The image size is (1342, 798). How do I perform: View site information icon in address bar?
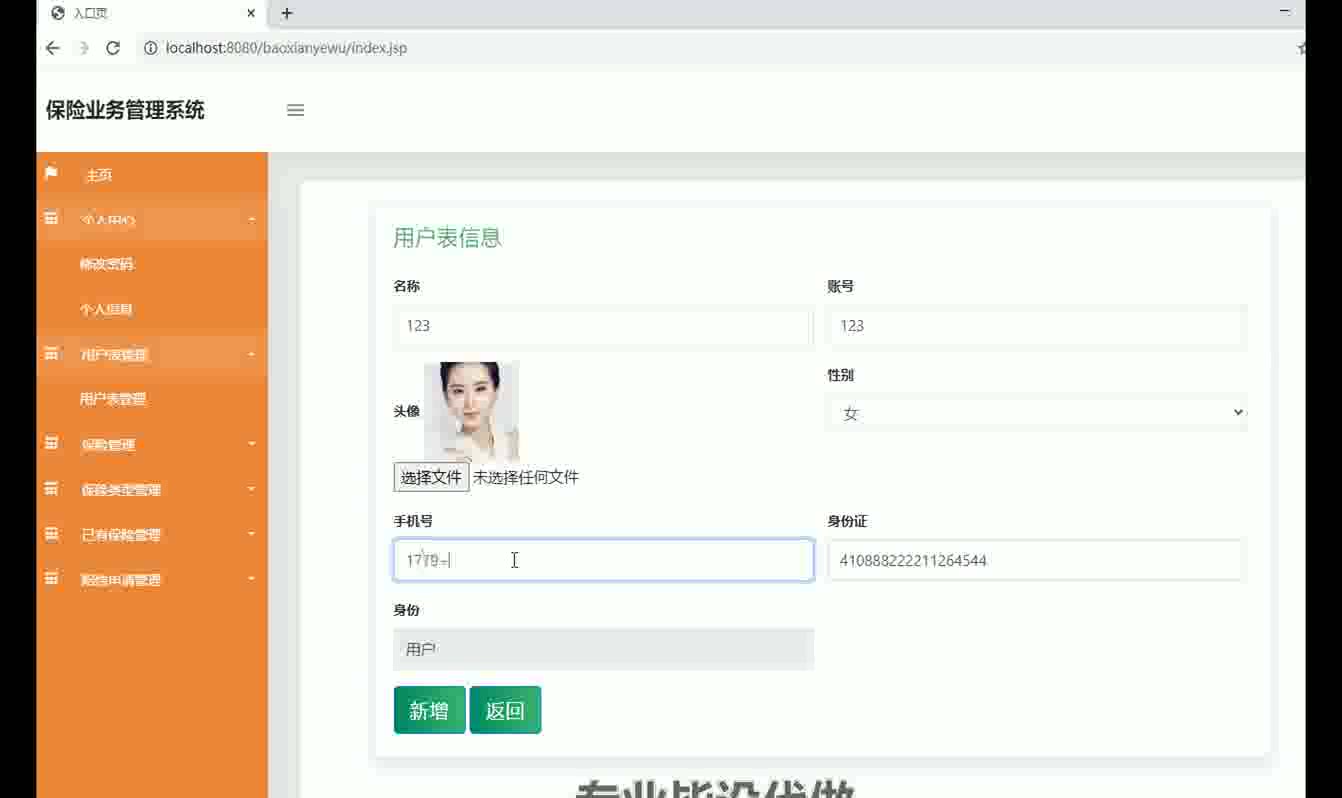tap(151, 48)
